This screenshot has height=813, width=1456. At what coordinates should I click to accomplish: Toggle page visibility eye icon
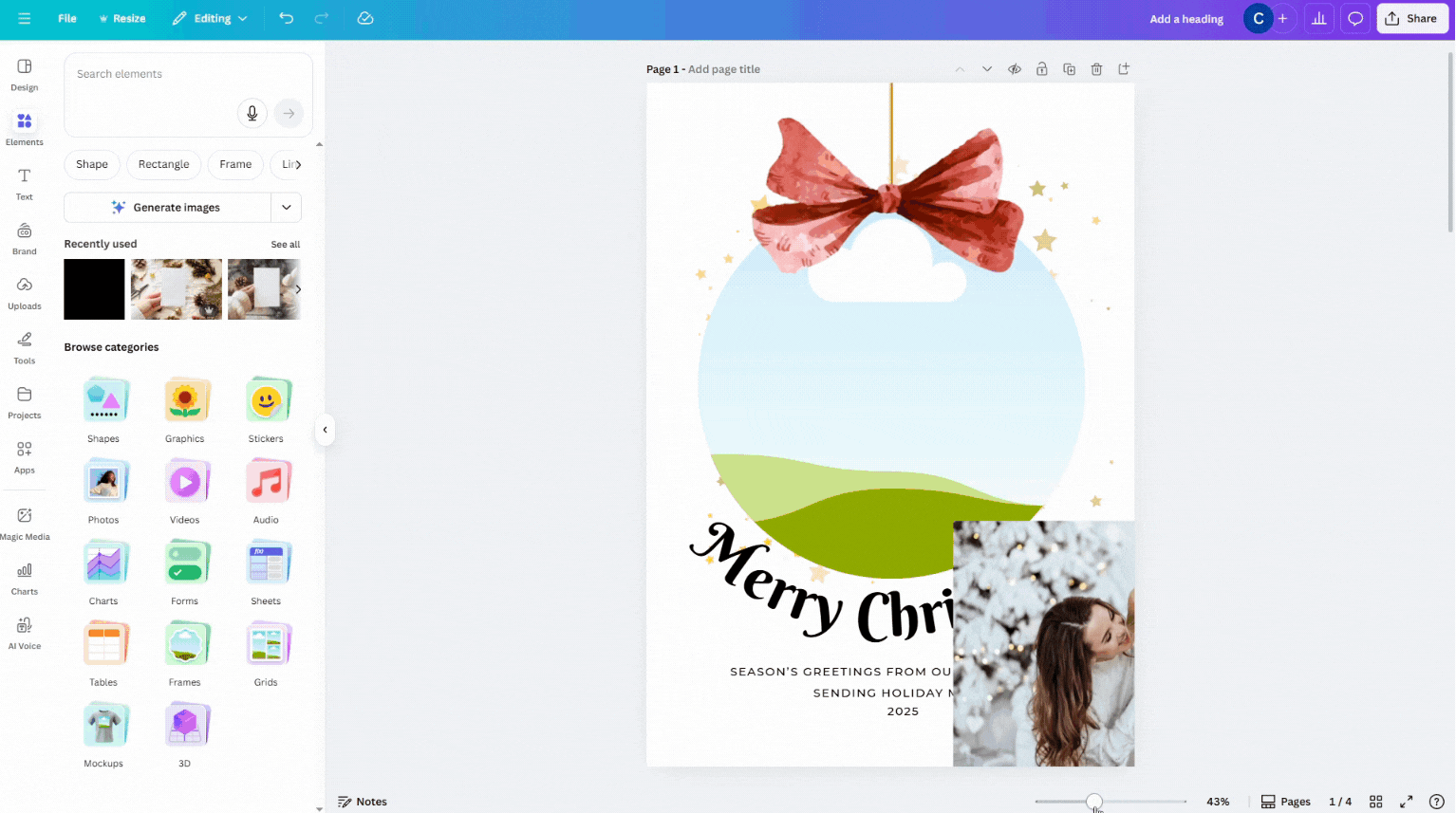tap(1015, 69)
